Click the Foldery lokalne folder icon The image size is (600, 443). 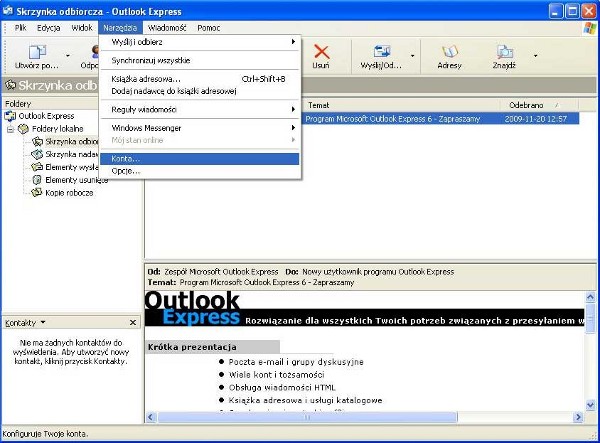pyautogui.click(x=24, y=129)
